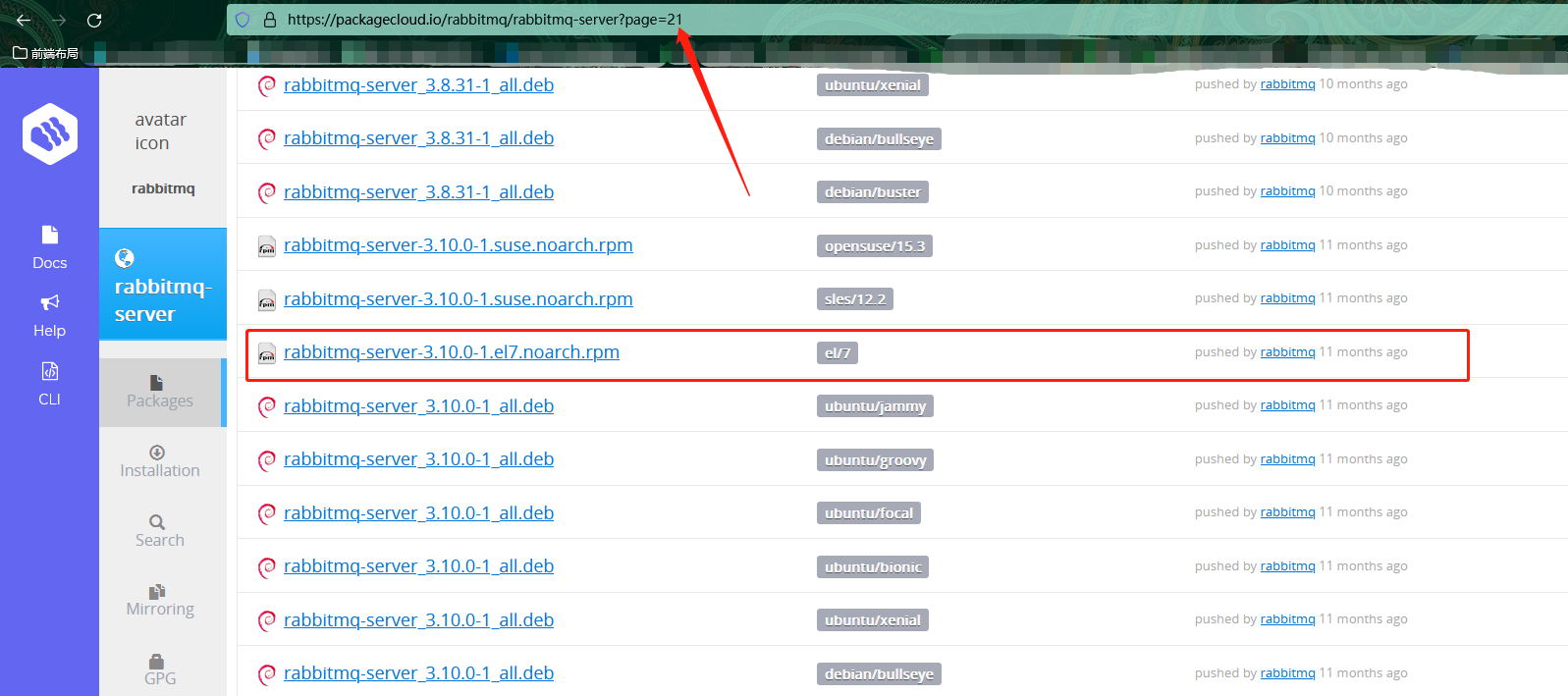This screenshot has width=1568, height=696.
Task: Open the Installation menu item
Action: 160,461
